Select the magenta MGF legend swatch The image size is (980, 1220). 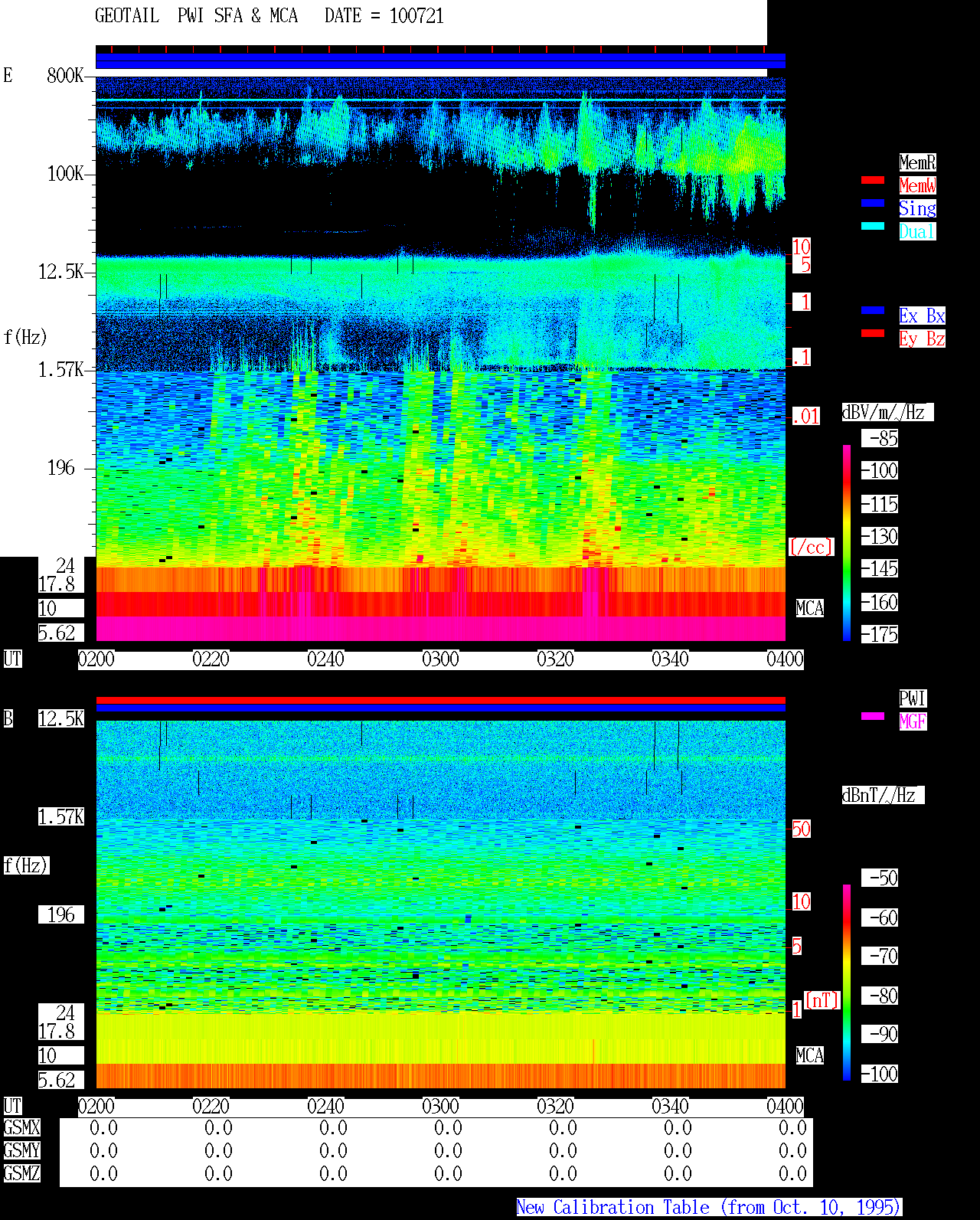(873, 716)
